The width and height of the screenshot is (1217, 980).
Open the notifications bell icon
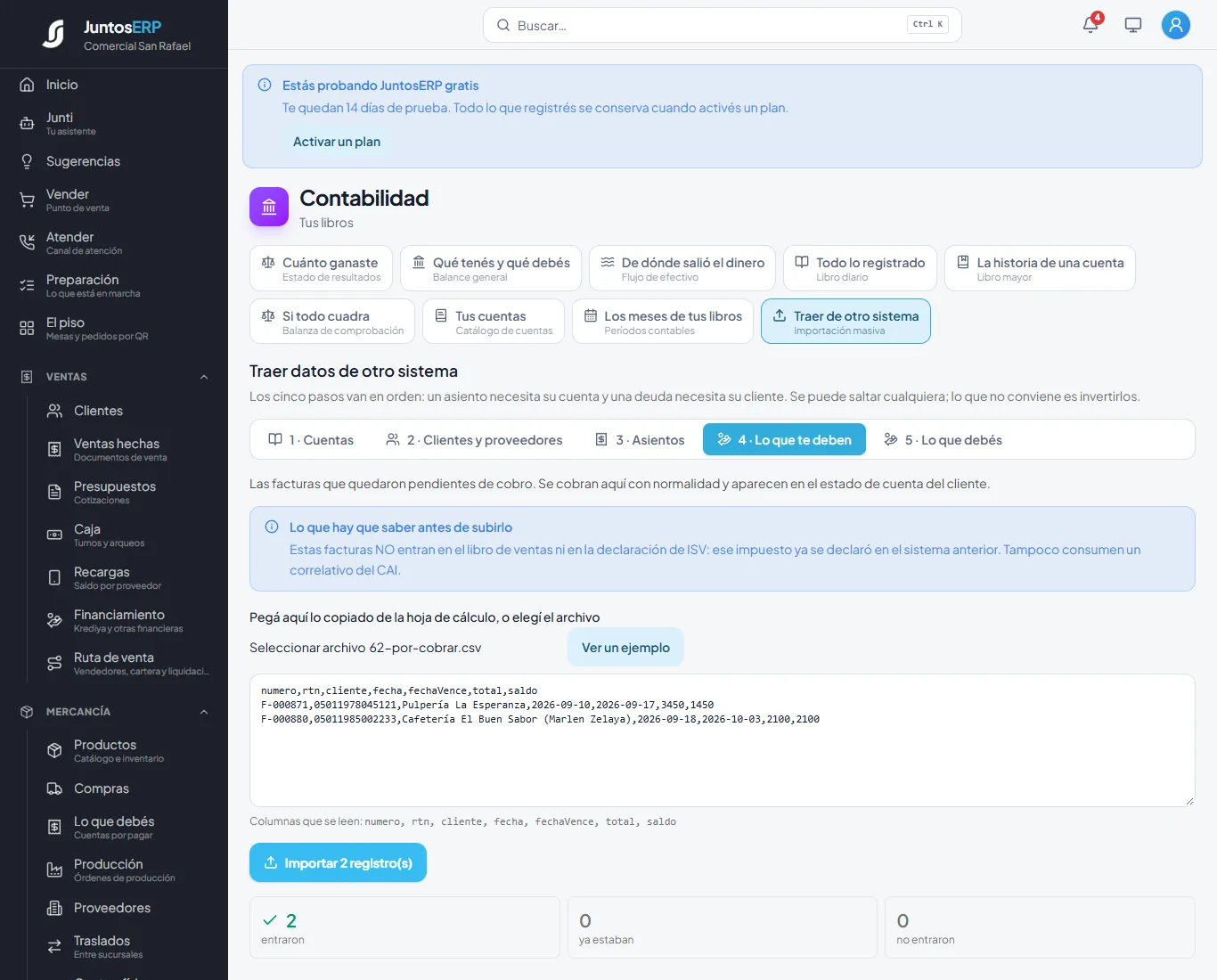[x=1090, y=25]
